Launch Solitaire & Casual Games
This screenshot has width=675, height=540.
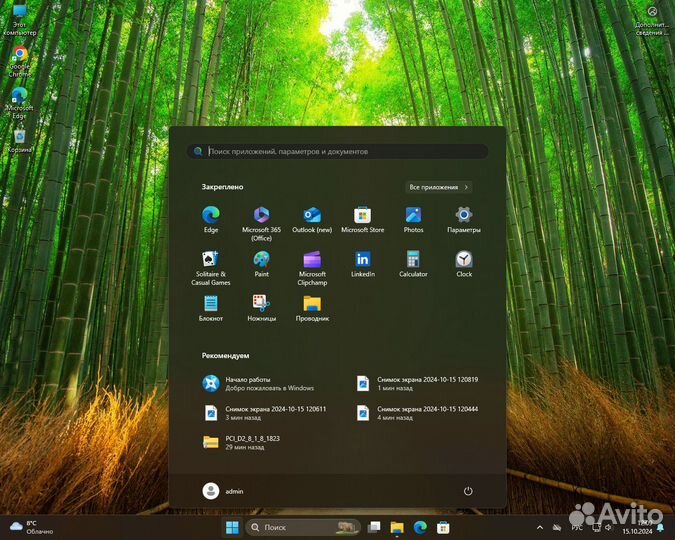click(211, 267)
